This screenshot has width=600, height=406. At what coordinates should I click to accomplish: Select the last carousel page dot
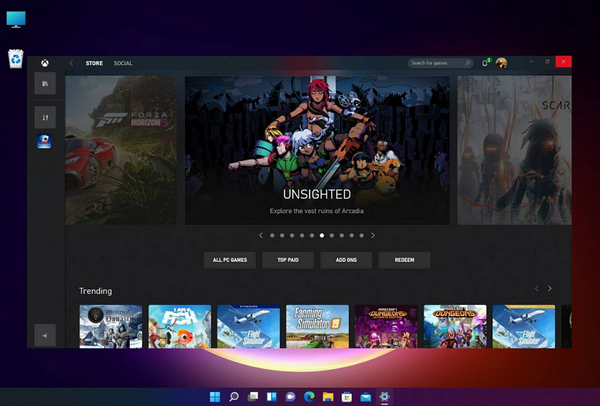(362, 235)
